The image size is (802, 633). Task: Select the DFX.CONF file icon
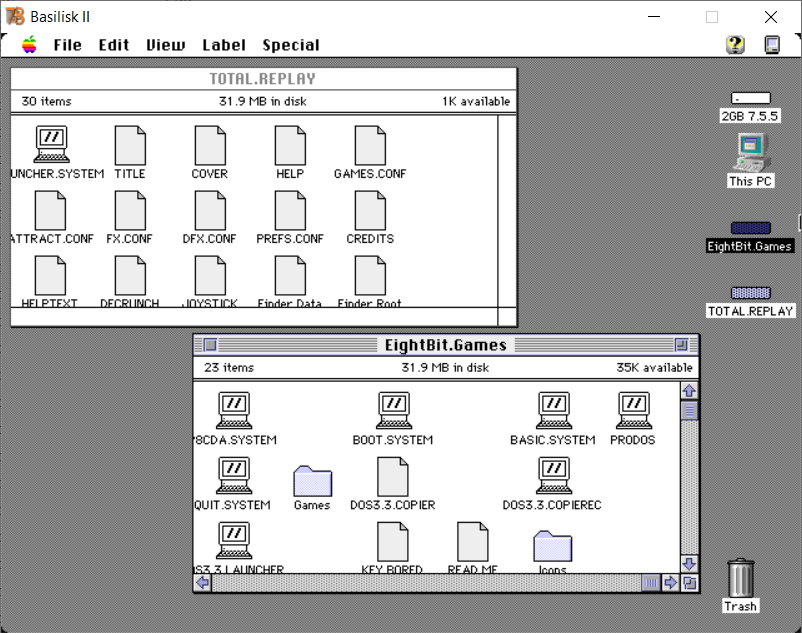210,210
